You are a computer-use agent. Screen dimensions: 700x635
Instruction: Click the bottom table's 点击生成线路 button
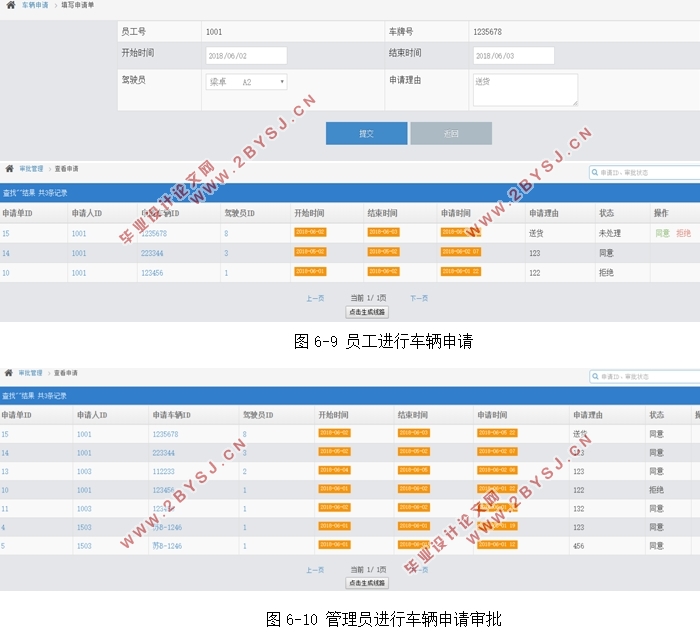pyautogui.click(x=367, y=583)
